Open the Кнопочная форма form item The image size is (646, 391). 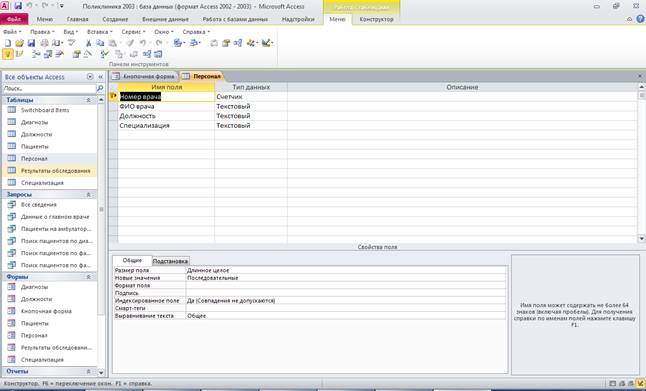point(46,311)
